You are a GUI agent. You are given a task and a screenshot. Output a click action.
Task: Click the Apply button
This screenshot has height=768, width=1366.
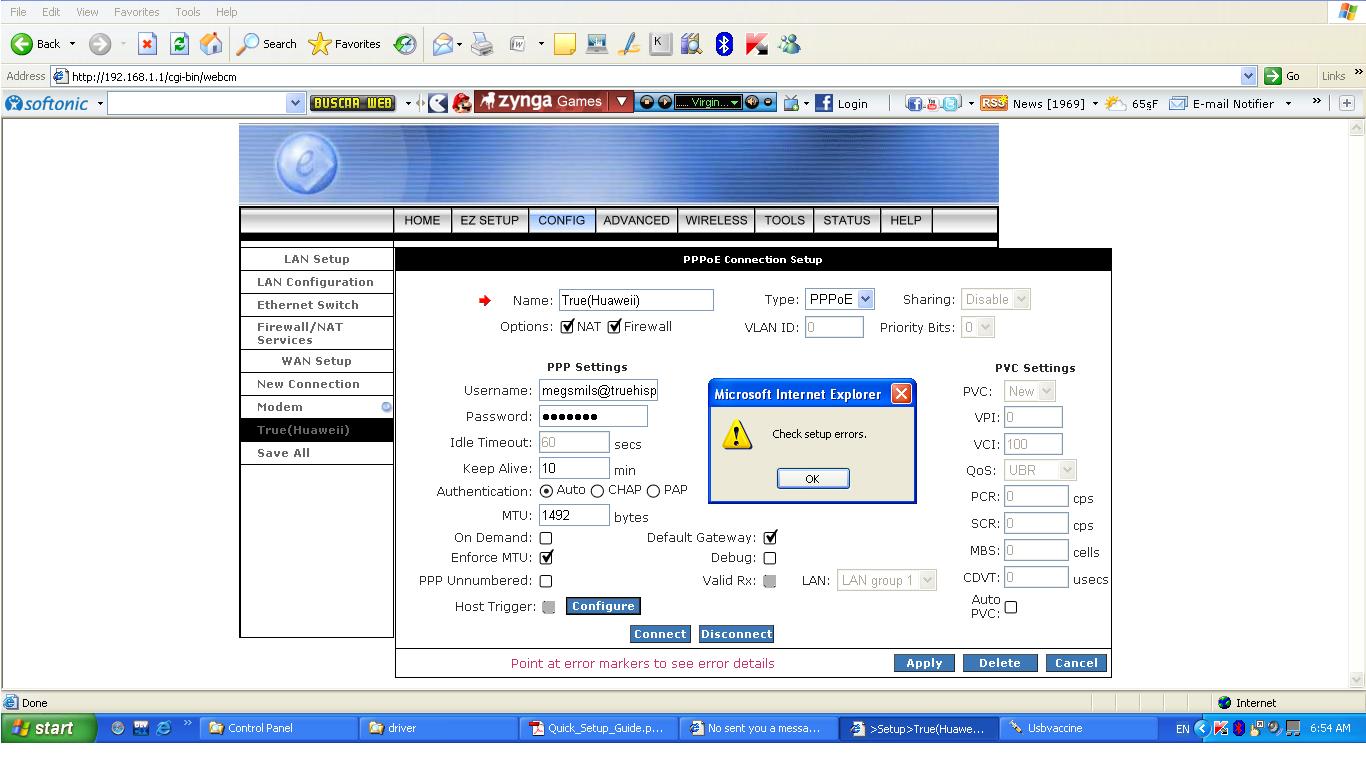pos(924,663)
